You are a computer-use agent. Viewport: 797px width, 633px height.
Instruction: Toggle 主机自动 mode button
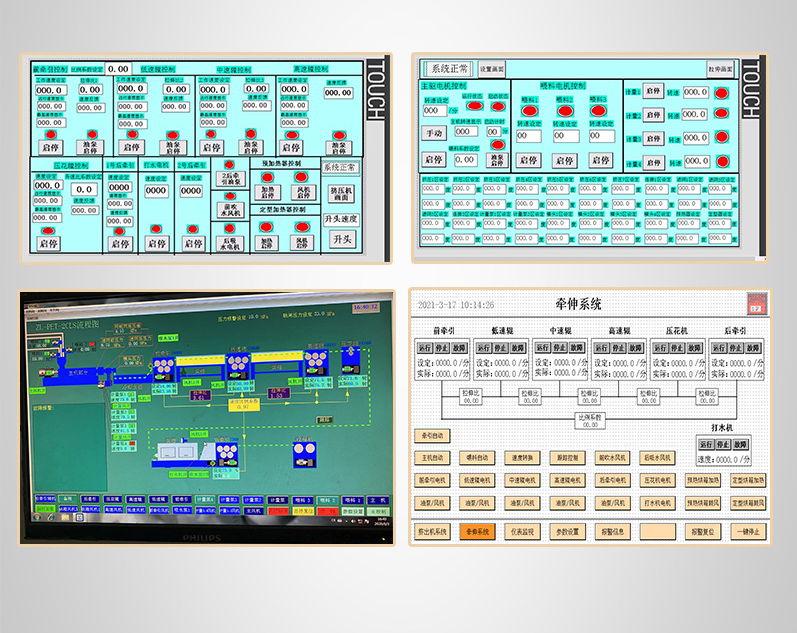pyautogui.click(x=434, y=458)
